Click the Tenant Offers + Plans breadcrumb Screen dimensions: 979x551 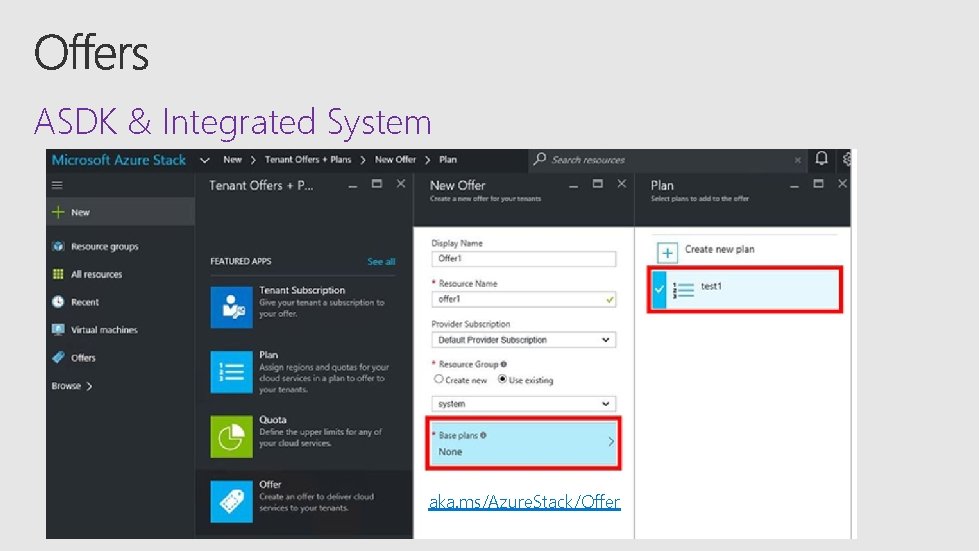point(308,160)
